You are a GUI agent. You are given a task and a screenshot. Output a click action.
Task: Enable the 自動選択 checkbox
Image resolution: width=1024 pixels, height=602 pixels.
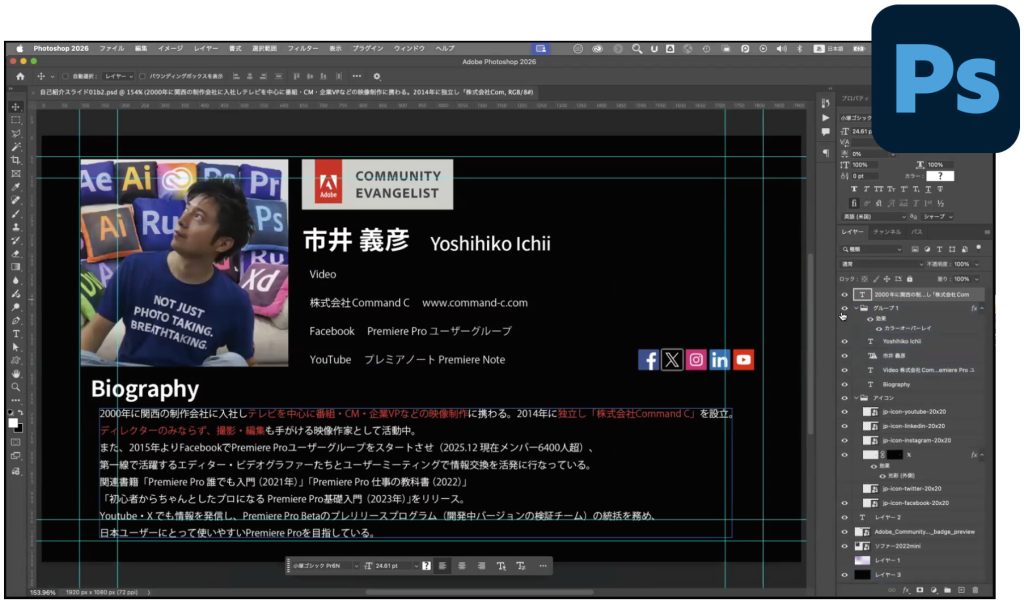click(x=66, y=76)
